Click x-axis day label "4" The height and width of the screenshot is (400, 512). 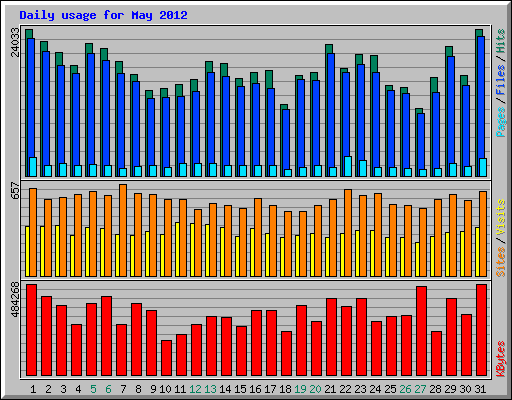[x=78, y=389]
